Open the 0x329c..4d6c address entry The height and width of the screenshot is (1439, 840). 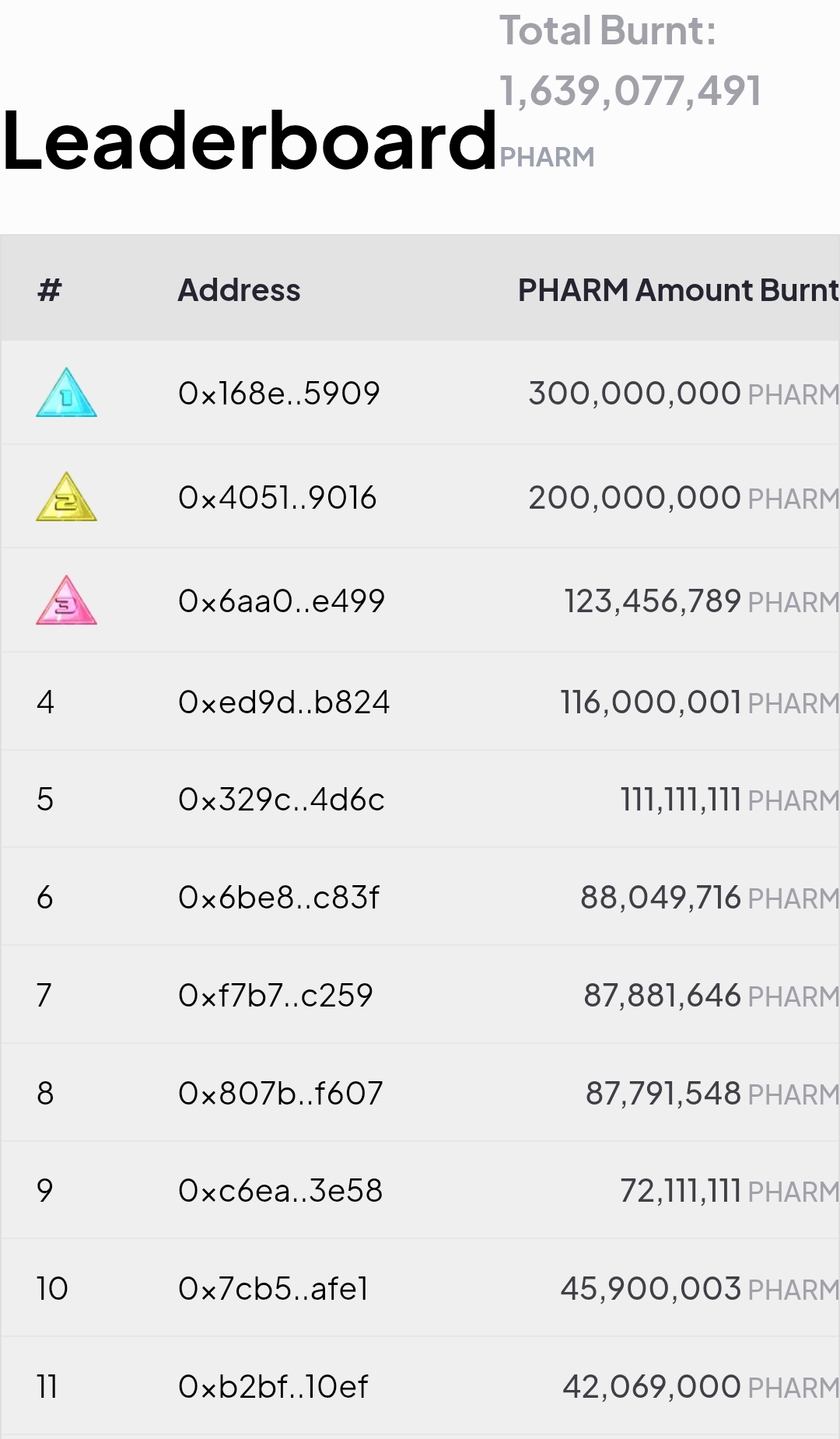(281, 800)
